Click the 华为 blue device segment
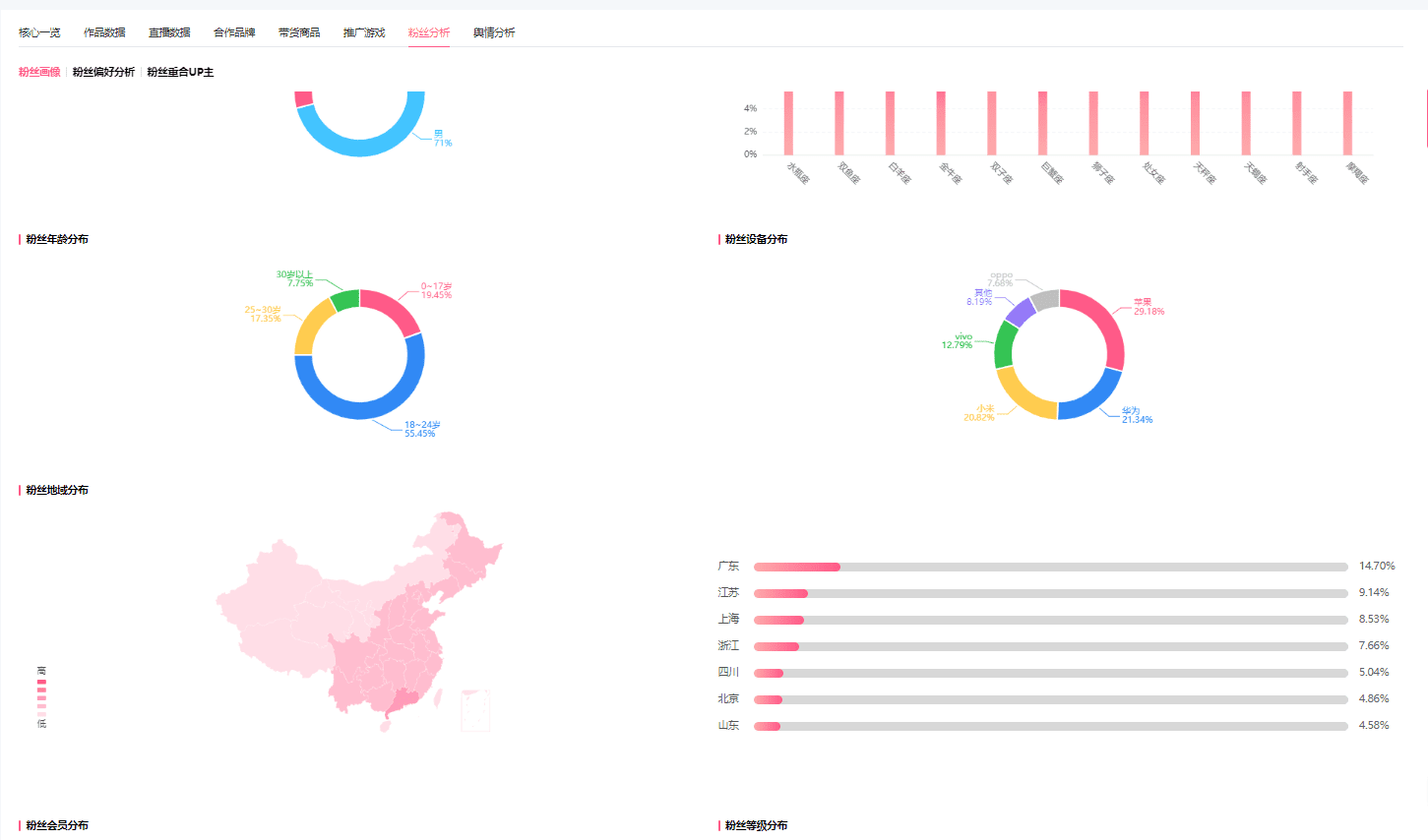 pyautogui.click(x=1094, y=398)
